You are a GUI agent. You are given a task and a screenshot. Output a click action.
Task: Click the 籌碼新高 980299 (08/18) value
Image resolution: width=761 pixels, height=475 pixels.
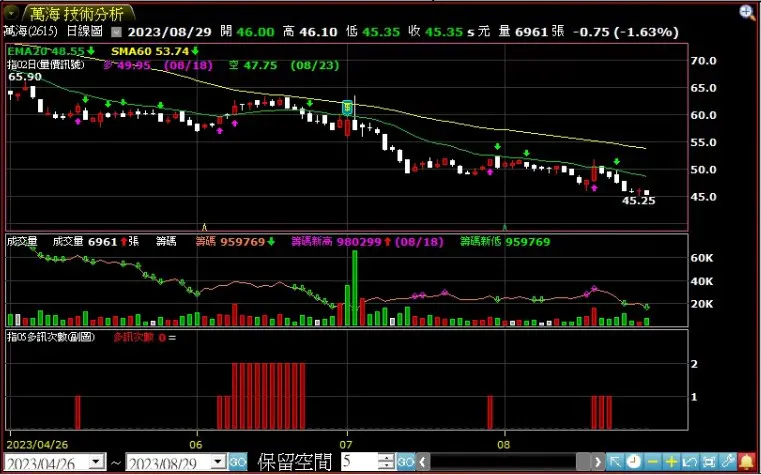[x=367, y=242]
